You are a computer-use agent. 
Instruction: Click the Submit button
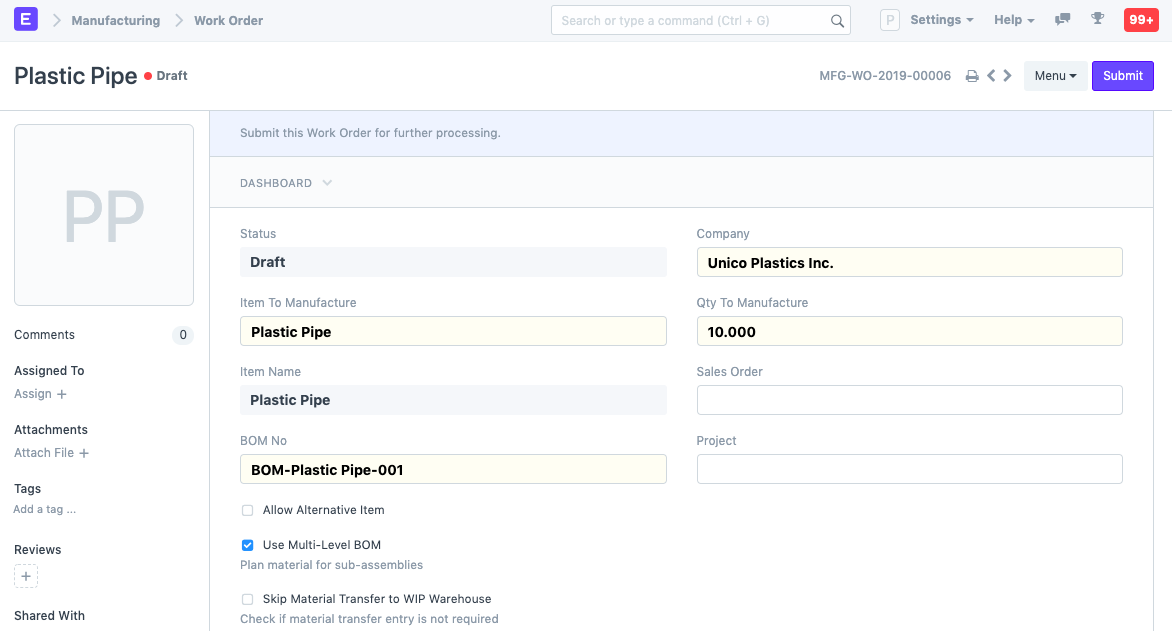tap(1122, 76)
